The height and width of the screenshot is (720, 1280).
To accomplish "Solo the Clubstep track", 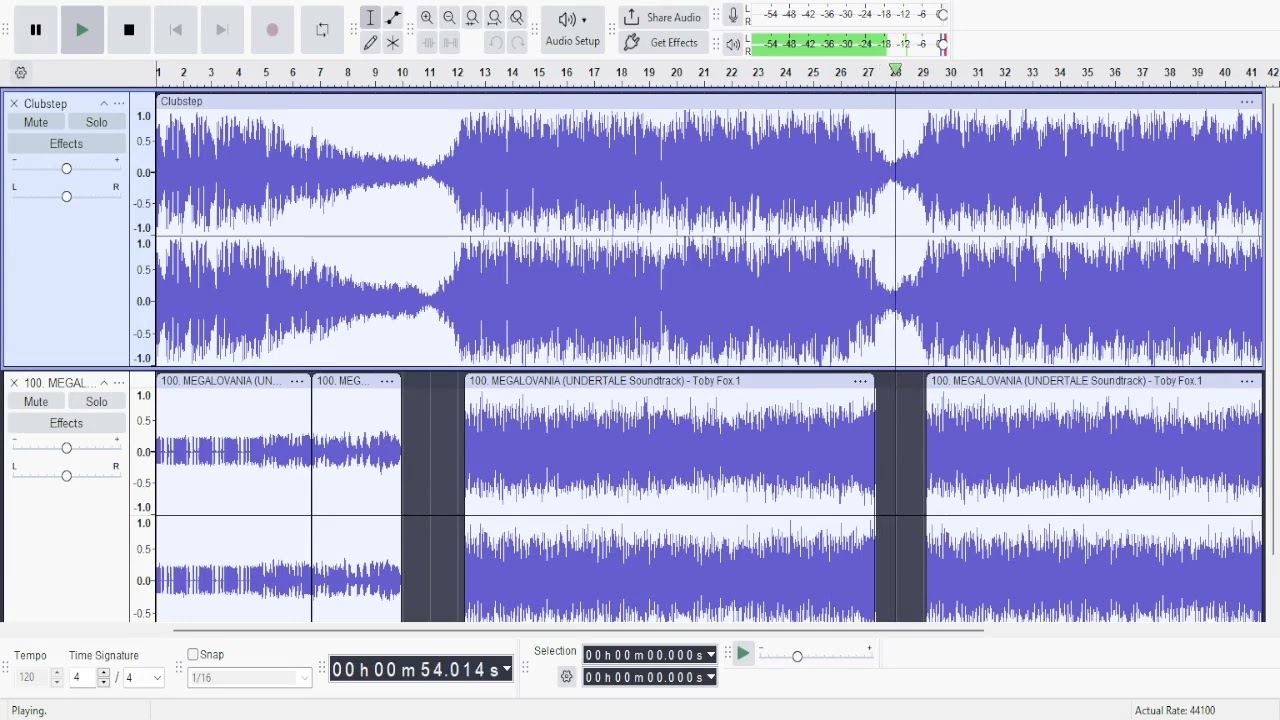I will [x=97, y=122].
